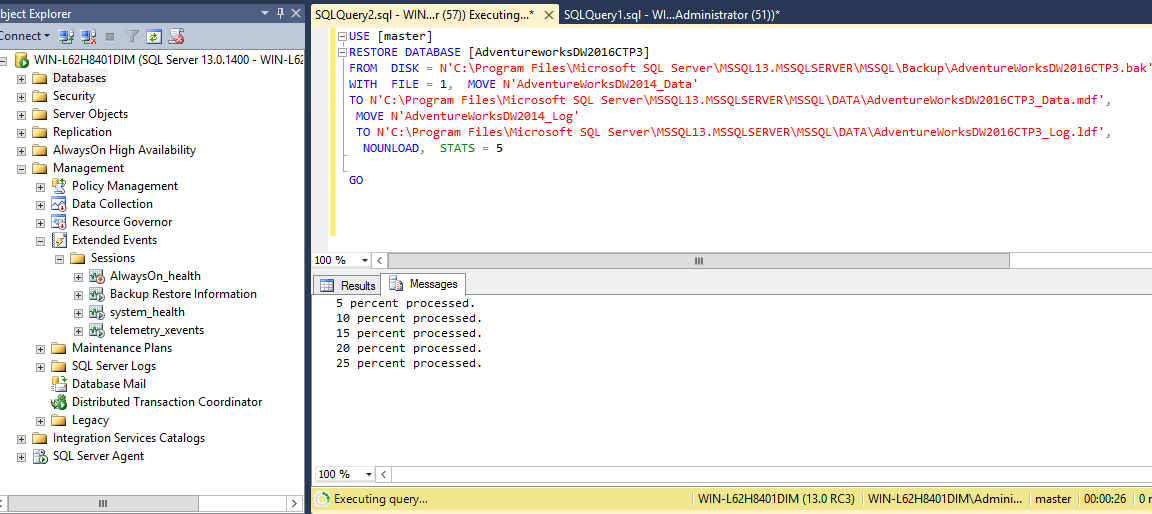Viewport: 1152px width, 514px height.
Task: Click the Messages tab icon
Action: pyautogui.click(x=396, y=284)
